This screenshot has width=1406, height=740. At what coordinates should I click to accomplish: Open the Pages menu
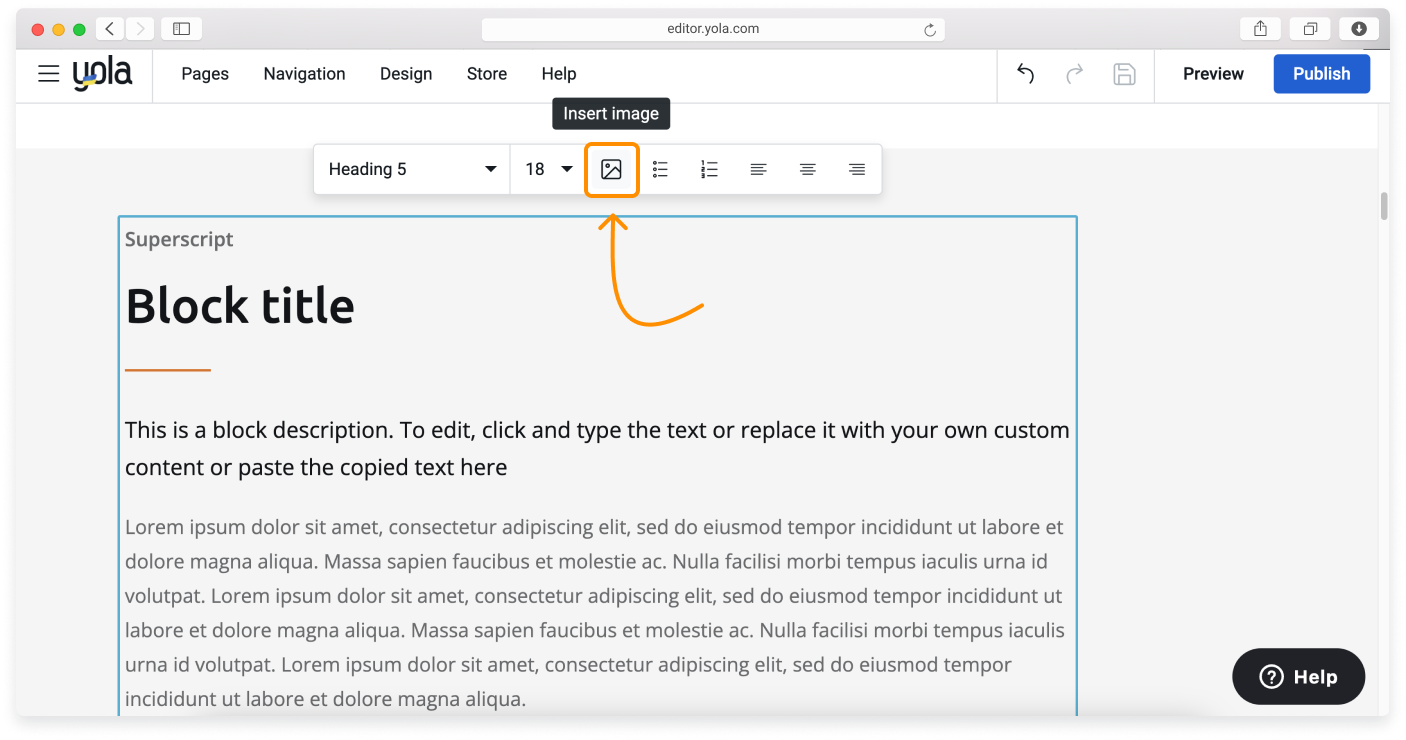click(x=205, y=74)
